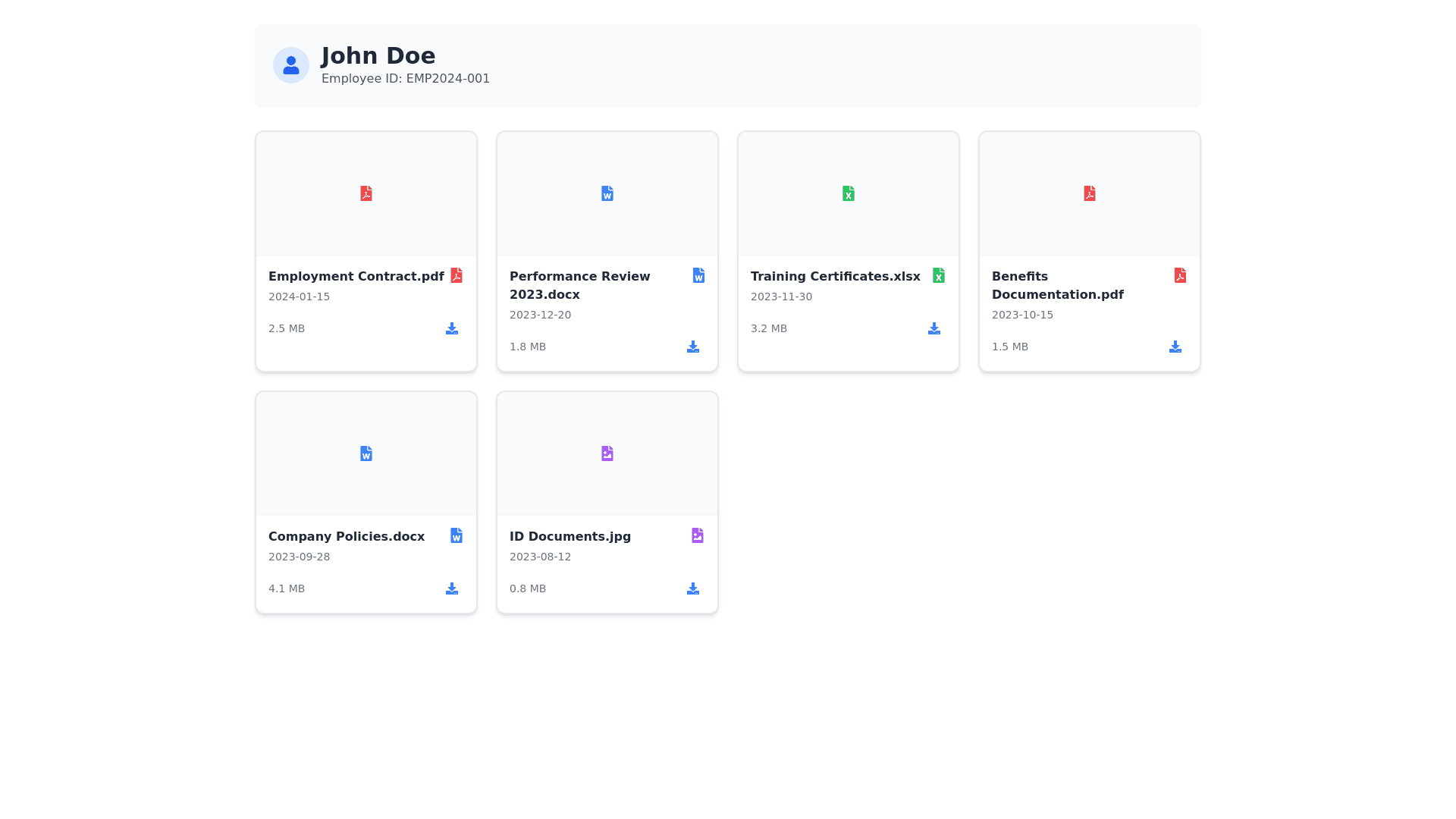Download Performance Review 2023.docx

(x=693, y=347)
